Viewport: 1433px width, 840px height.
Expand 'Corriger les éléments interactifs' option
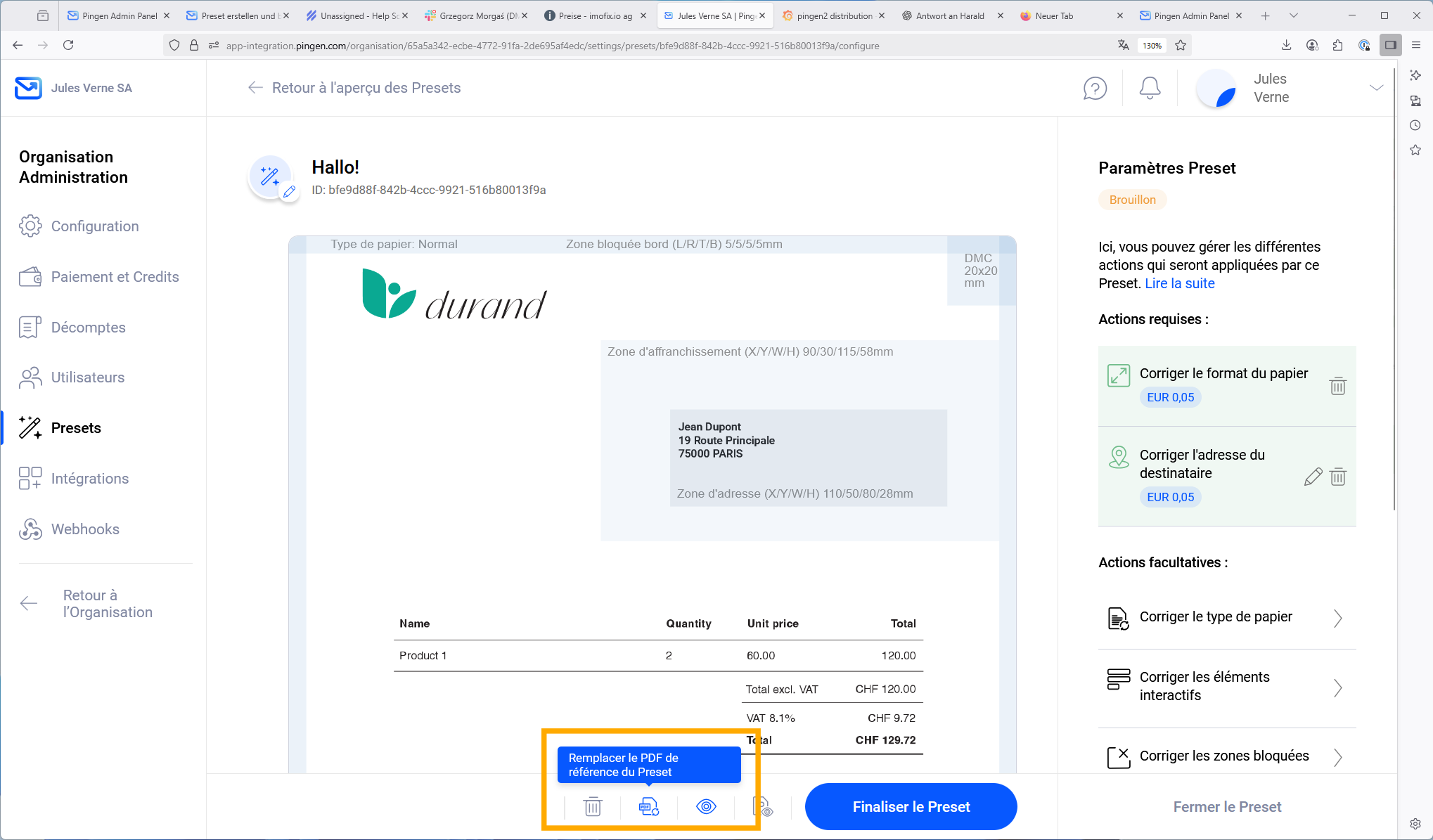coord(1337,687)
